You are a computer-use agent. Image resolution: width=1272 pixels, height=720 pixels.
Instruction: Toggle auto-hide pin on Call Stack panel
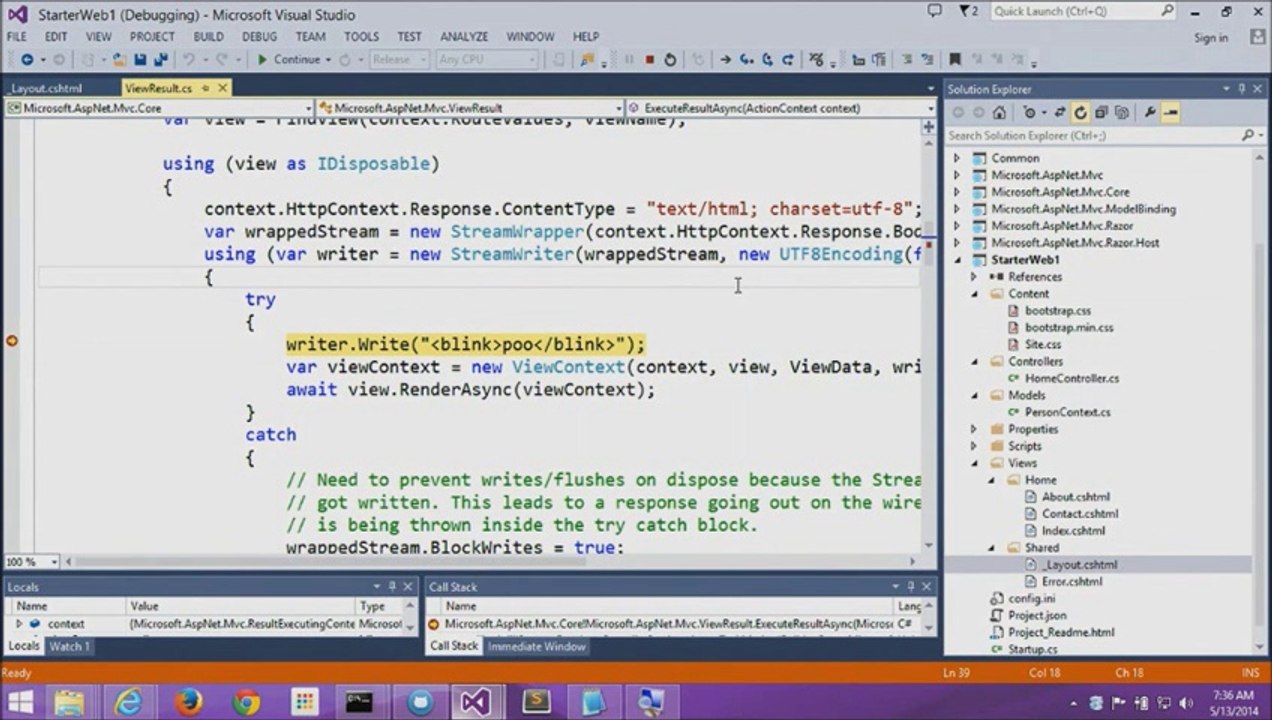tap(909, 587)
